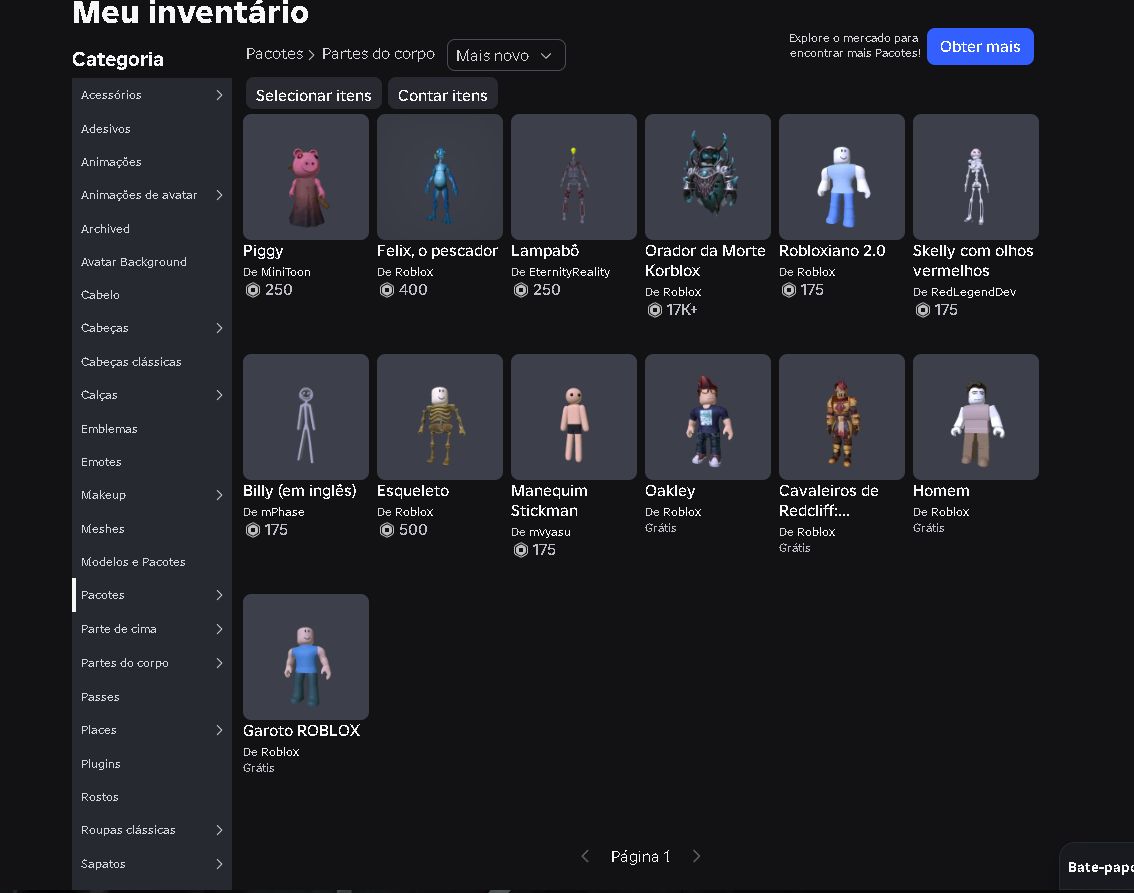Image resolution: width=1134 pixels, height=893 pixels.
Task: Expand the Roupas clássicas chevron
Action: [219, 830]
